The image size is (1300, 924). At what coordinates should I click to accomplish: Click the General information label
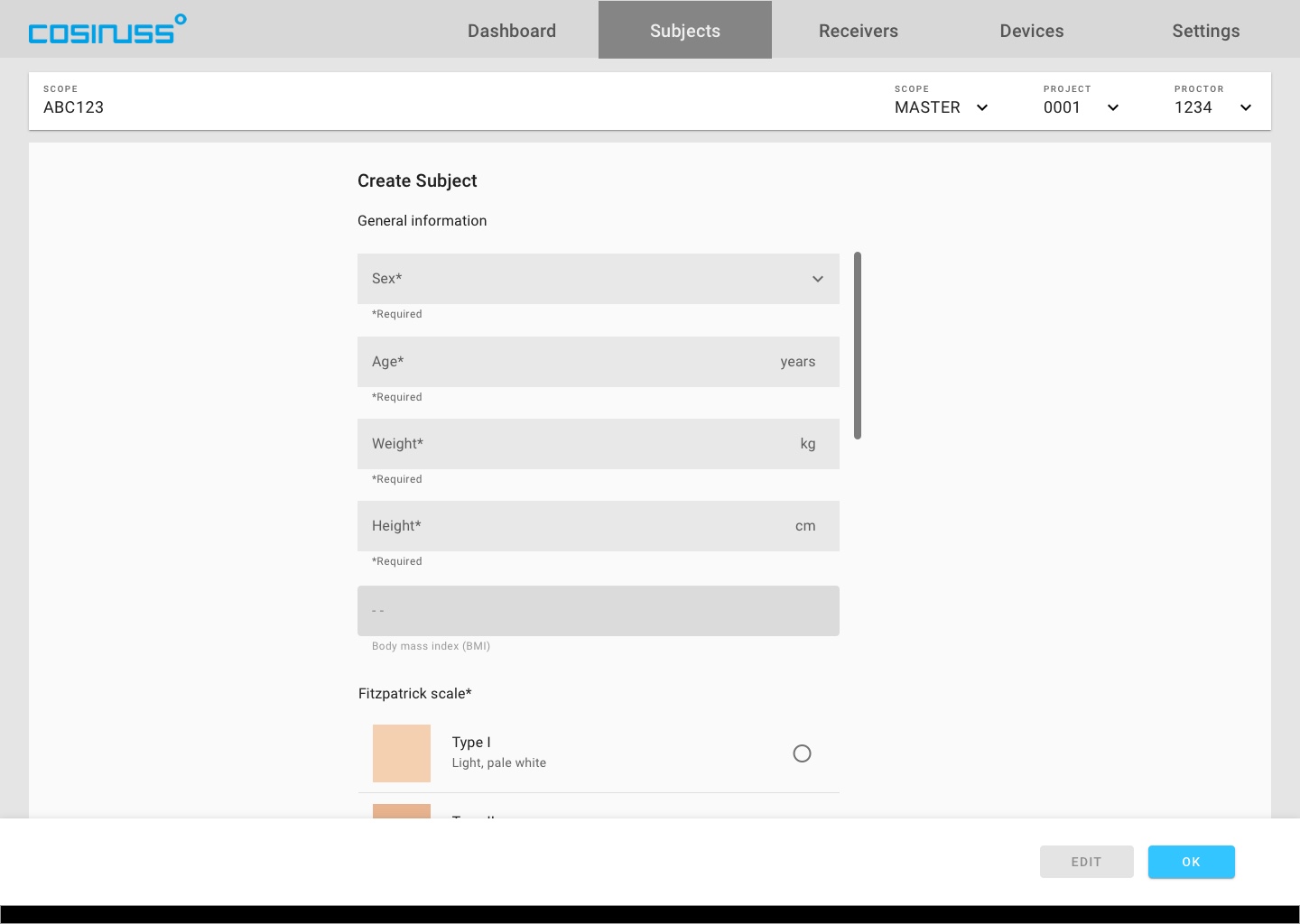(x=422, y=221)
